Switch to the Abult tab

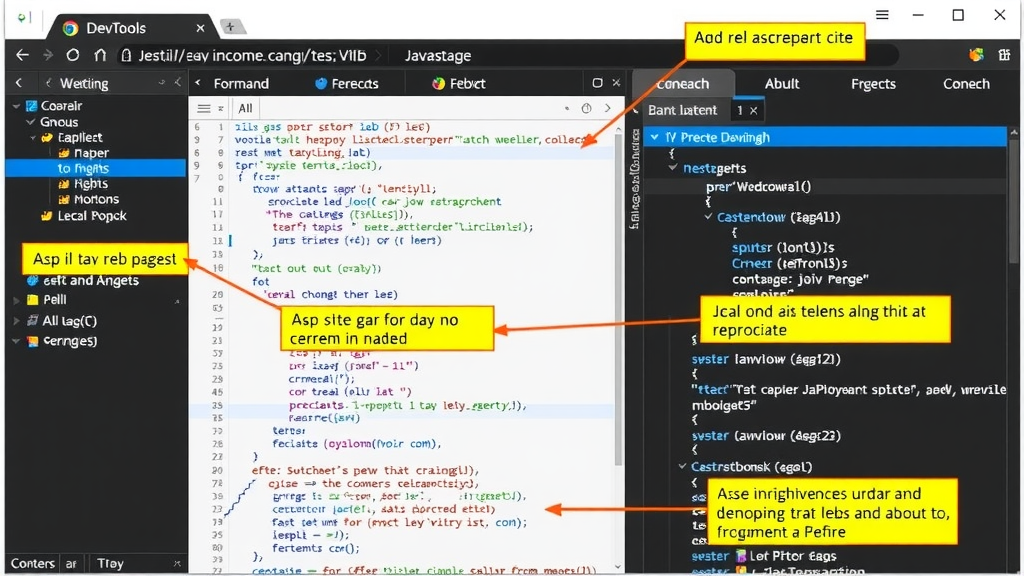click(782, 83)
